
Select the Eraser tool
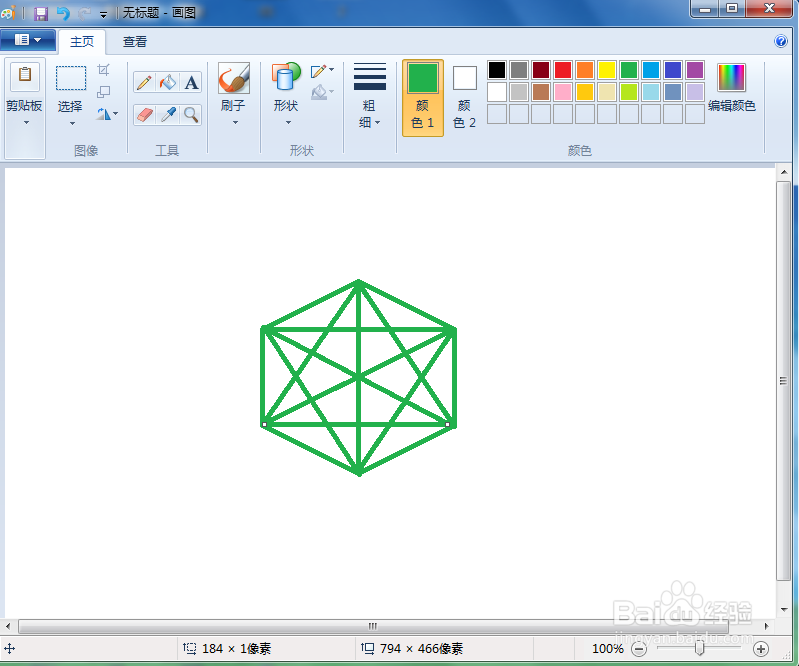coord(144,115)
